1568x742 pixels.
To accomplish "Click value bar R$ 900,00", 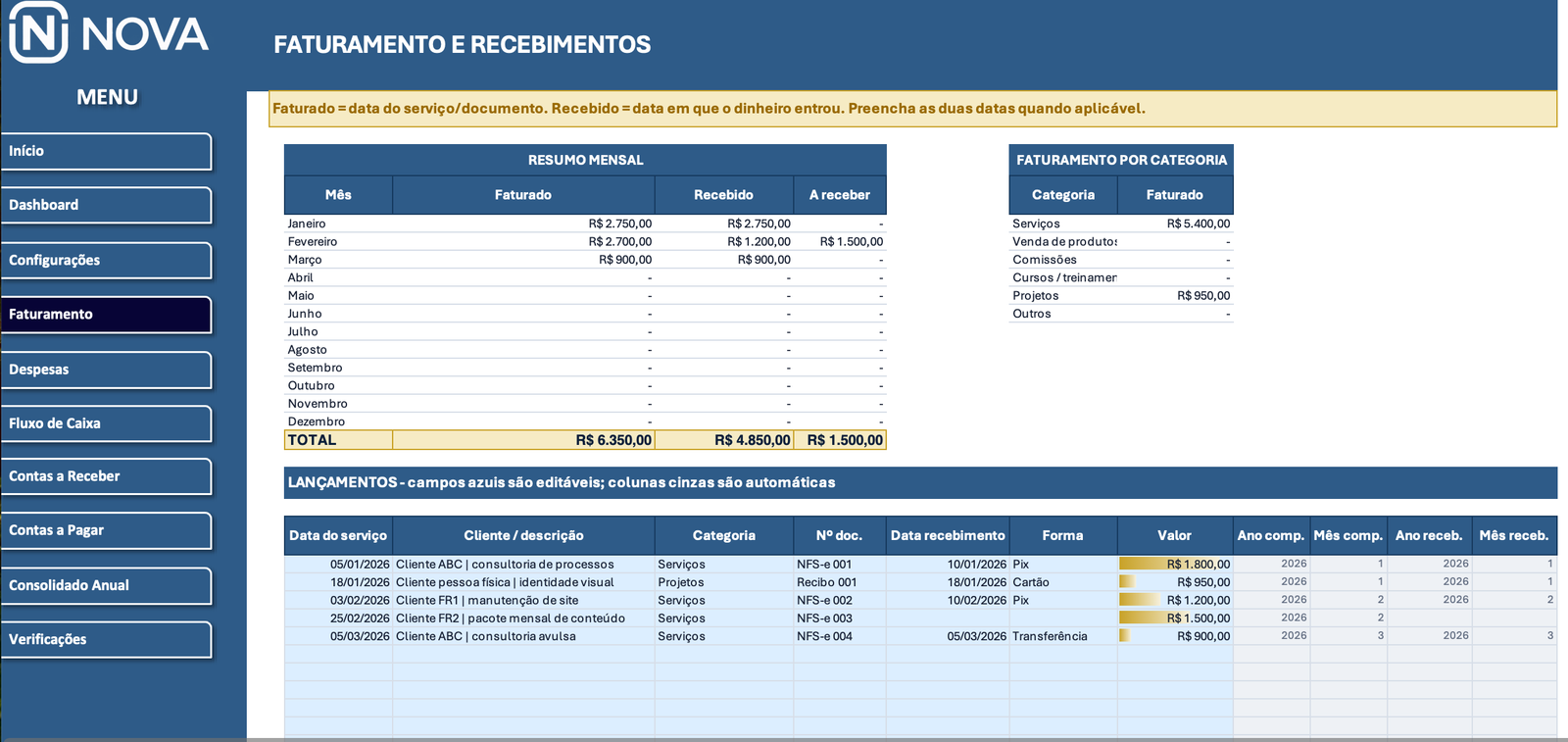I will tap(1174, 636).
